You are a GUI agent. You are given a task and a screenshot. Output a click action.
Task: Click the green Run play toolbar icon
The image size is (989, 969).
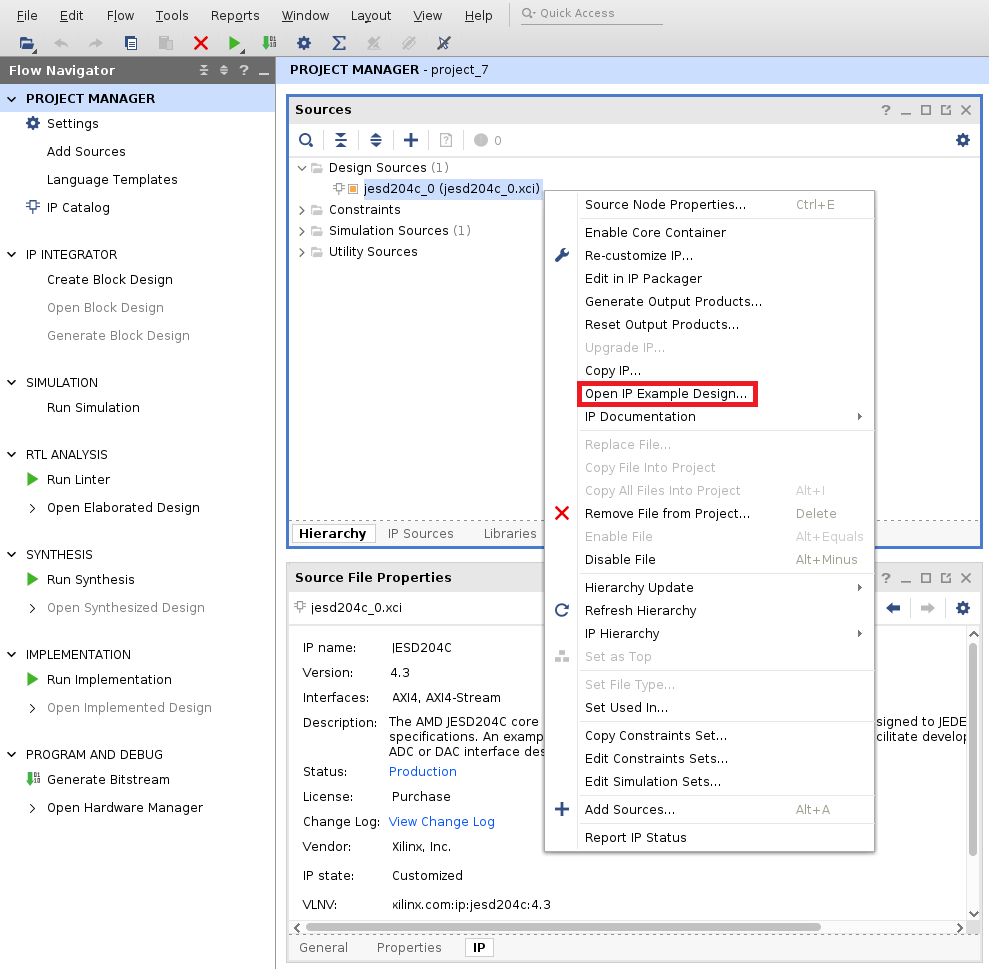click(234, 43)
